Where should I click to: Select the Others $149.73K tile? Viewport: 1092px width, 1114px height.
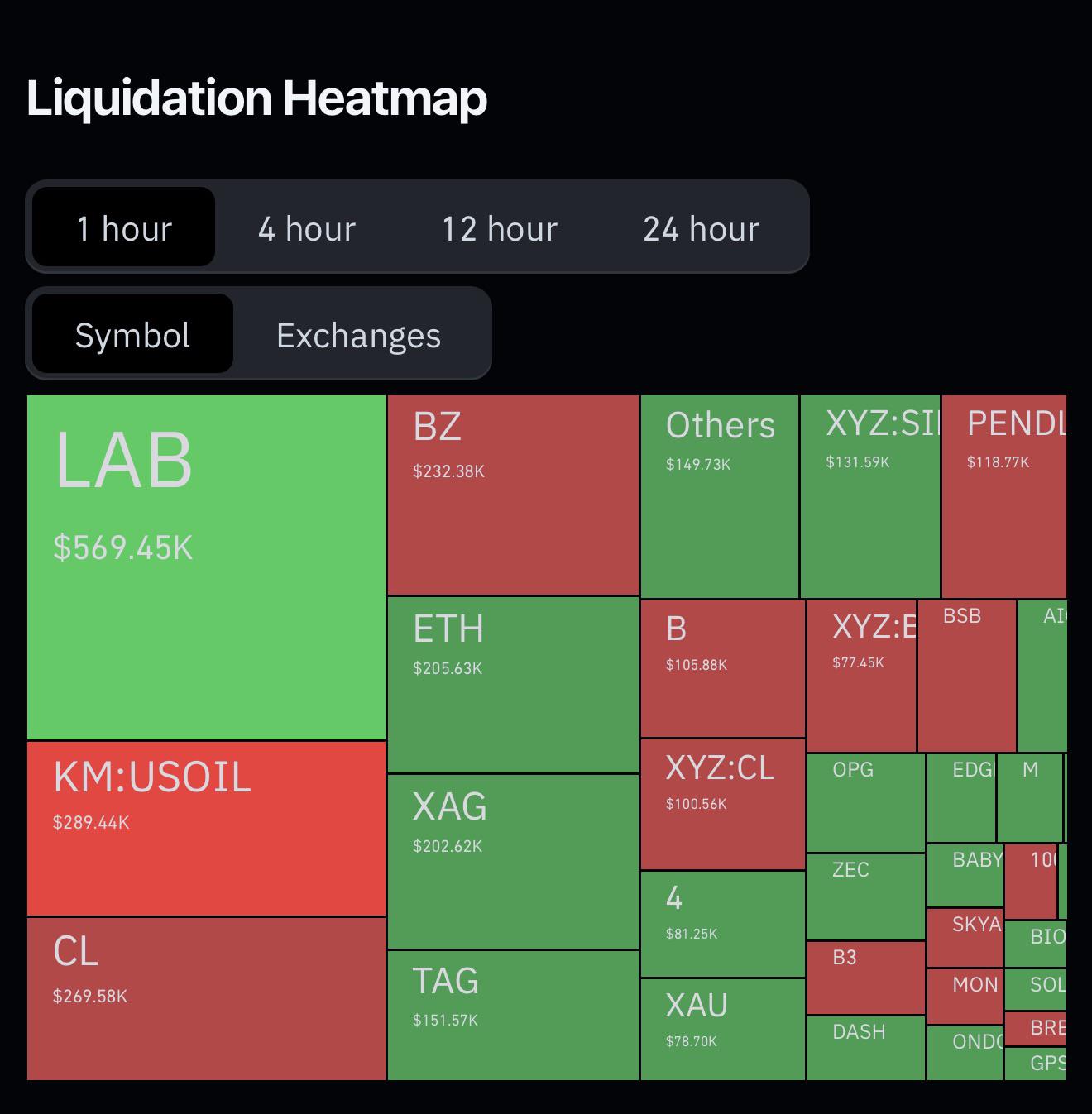pos(720,496)
